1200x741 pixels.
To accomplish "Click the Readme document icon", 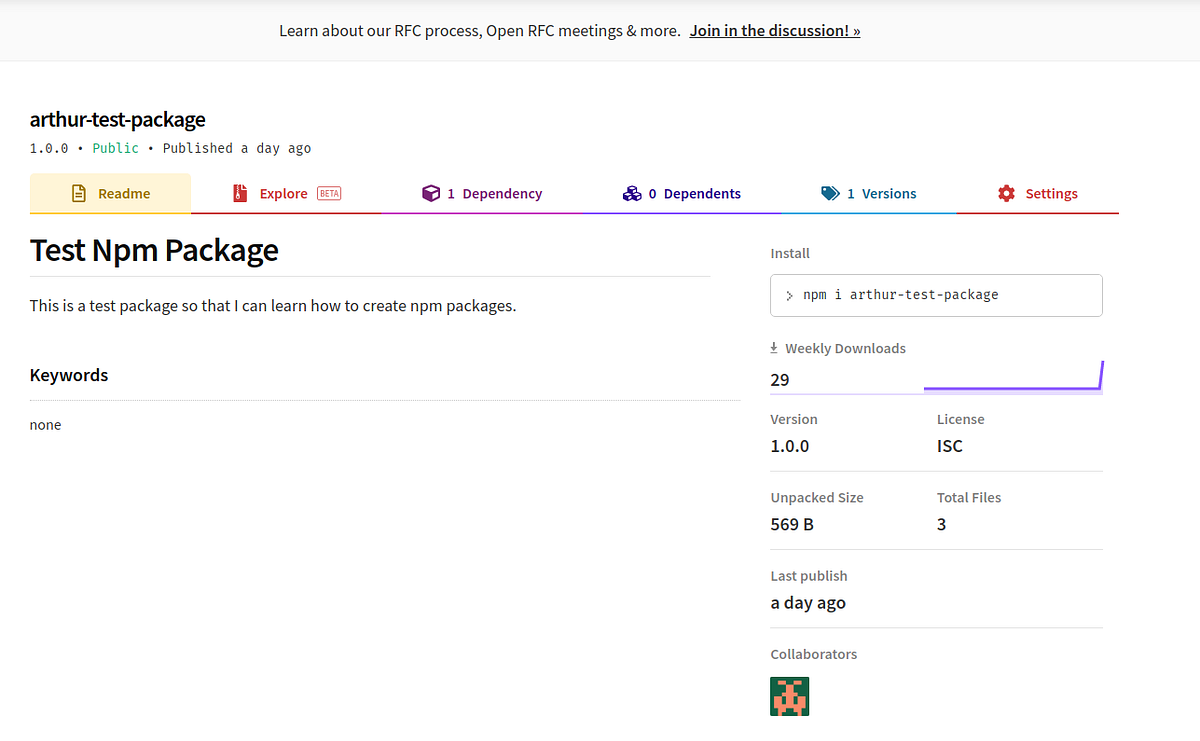I will (x=79, y=194).
